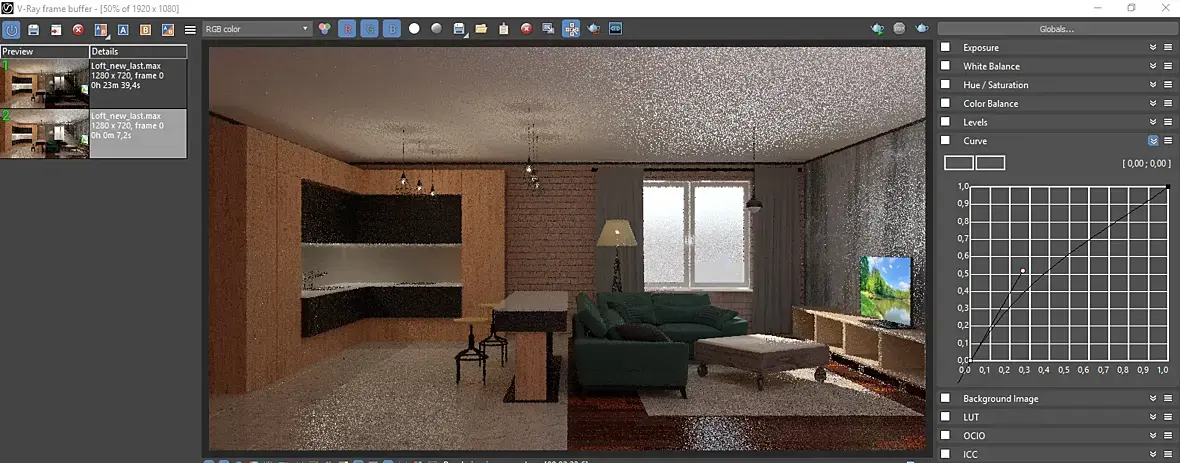Image resolution: width=1180 pixels, height=463 pixels.
Task: Save render to history with floppy icon
Action: click(33, 29)
